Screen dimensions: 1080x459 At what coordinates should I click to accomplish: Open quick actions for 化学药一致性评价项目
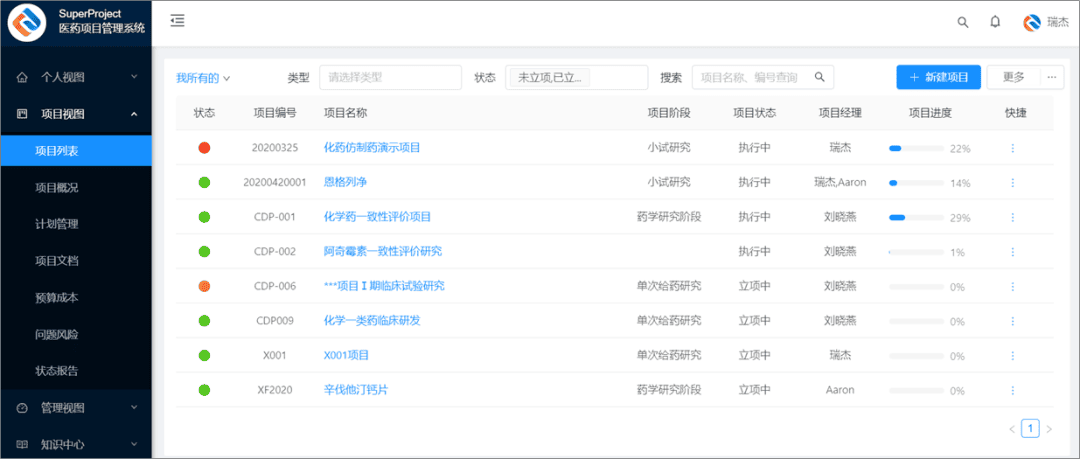(x=1012, y=217)
